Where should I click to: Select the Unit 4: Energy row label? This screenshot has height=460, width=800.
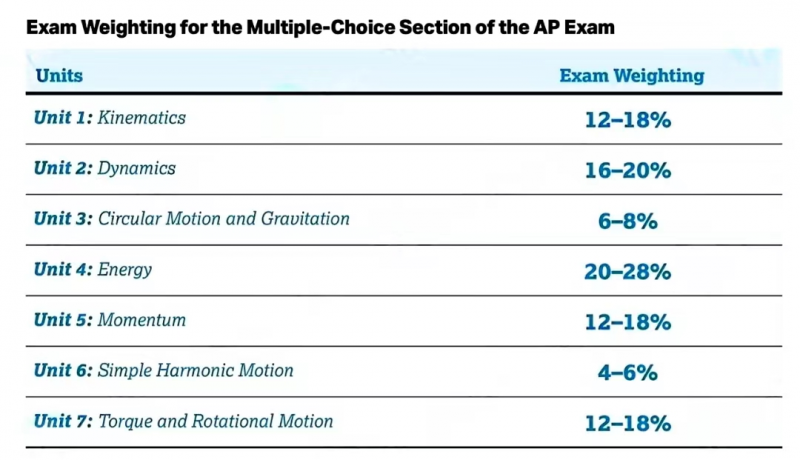click(93, 270)
